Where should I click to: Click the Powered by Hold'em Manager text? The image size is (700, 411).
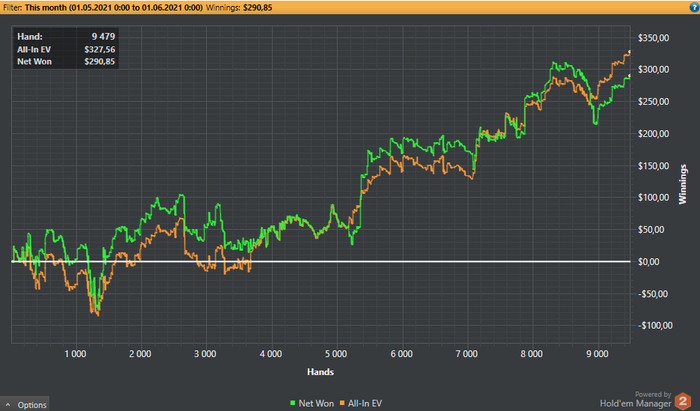[636, 400]
